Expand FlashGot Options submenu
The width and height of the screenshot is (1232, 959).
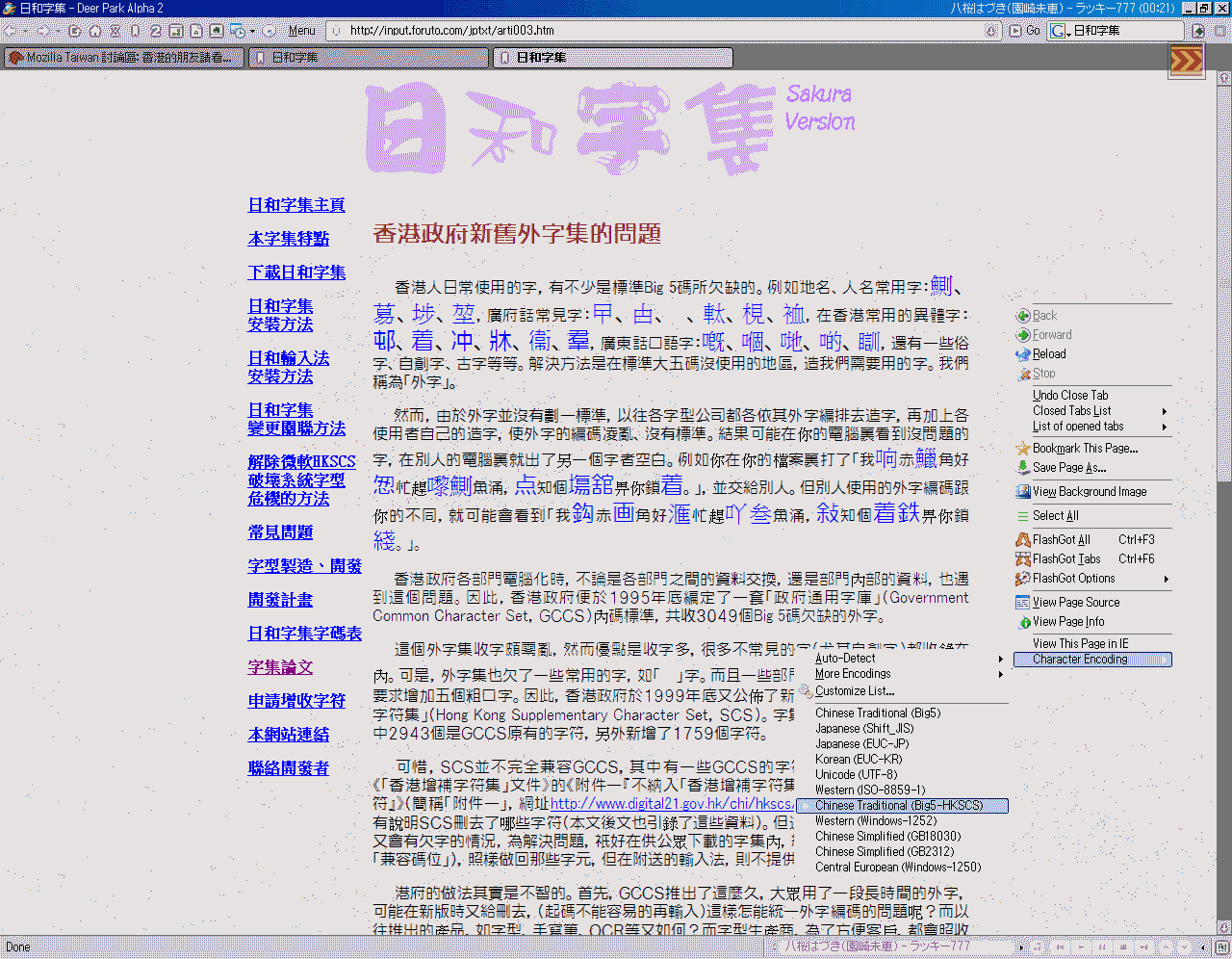1092,579
